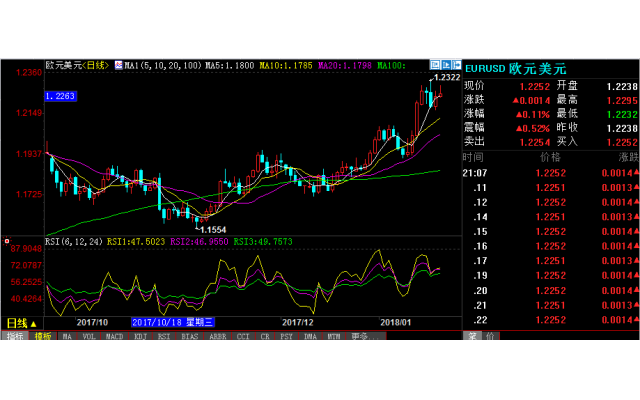
Task: Click the 开盘 value 1.2238
Action: point(622,87)
